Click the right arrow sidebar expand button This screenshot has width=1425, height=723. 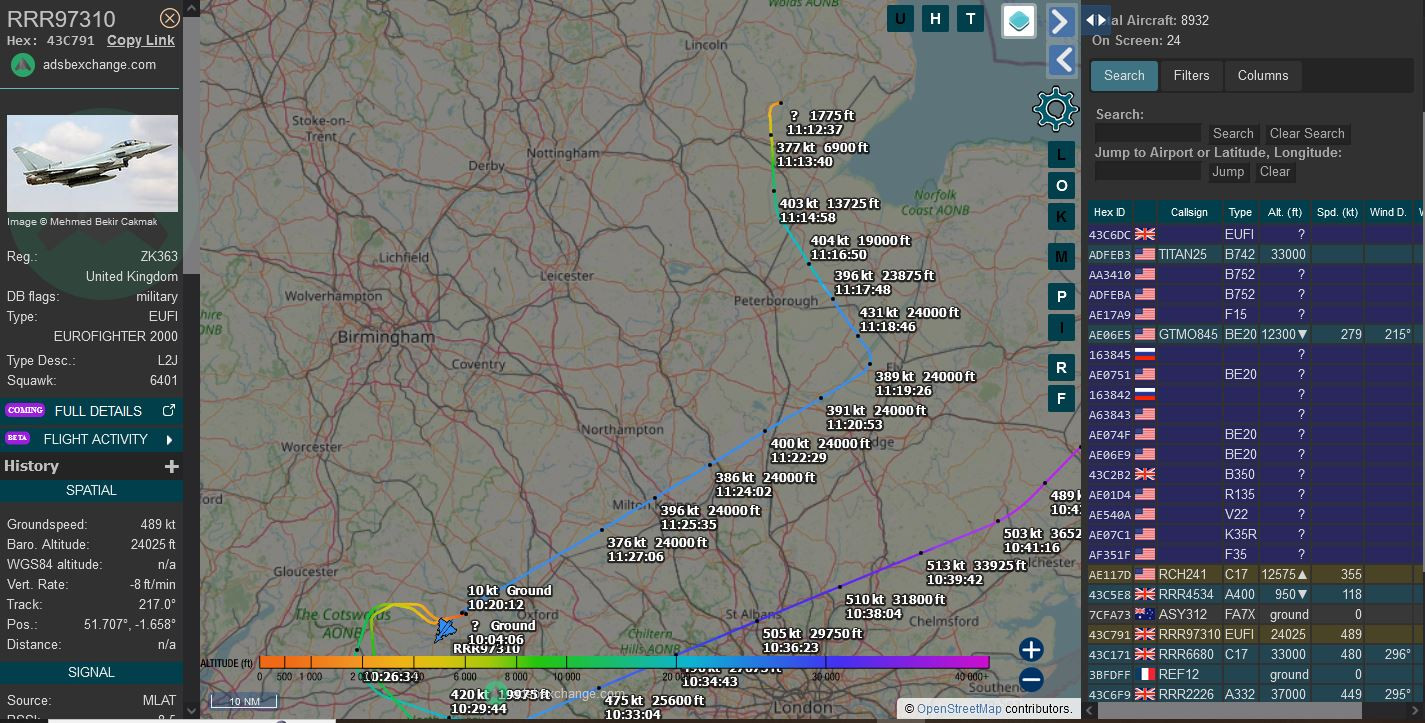point(1061,21)
